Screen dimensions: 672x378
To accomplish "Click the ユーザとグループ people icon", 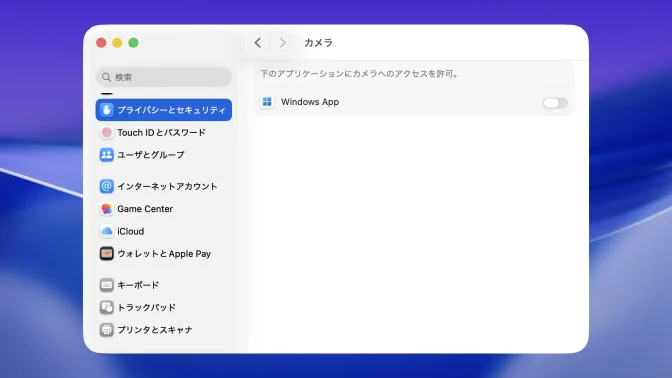I will [107, 155].
